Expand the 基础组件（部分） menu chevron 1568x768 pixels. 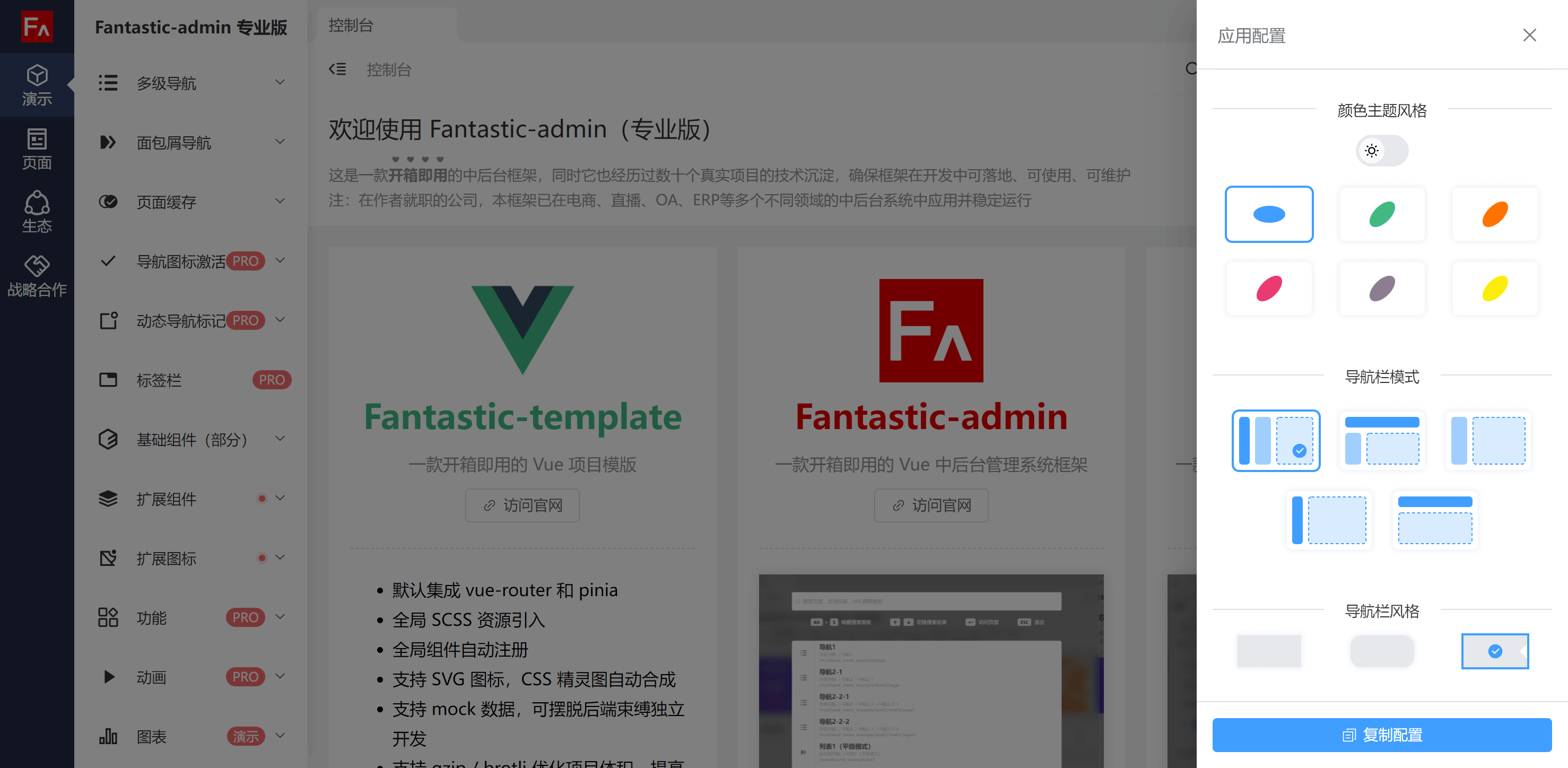[280, 438]
